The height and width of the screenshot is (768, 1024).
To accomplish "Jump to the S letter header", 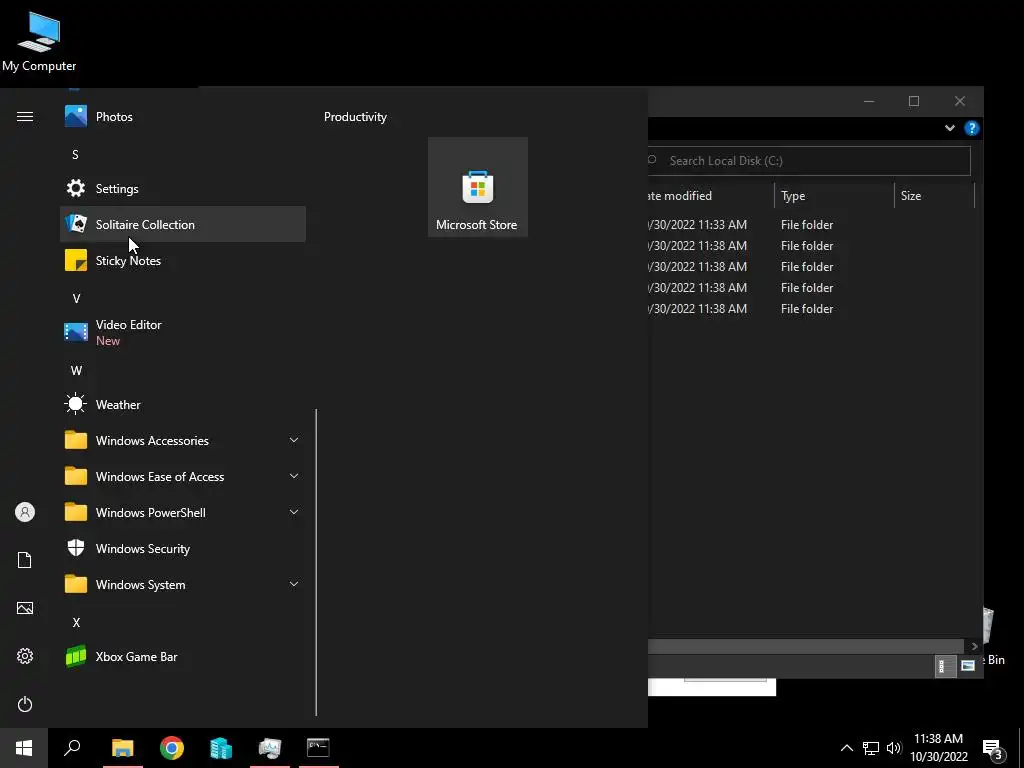I will coord(75,155).
